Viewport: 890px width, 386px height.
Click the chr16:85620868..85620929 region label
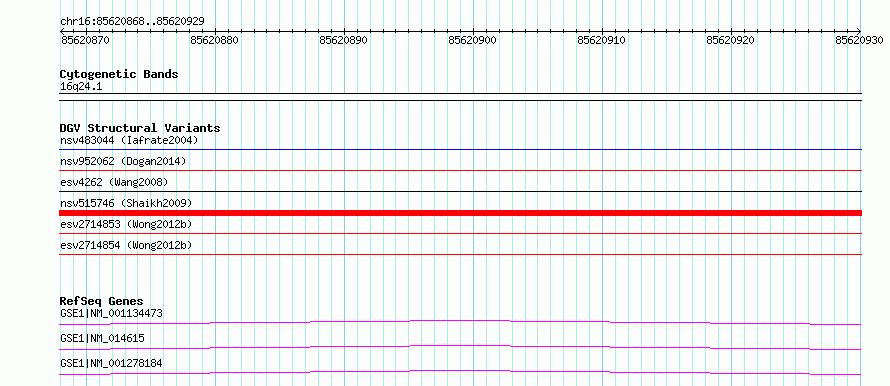(x=132, y=22)
